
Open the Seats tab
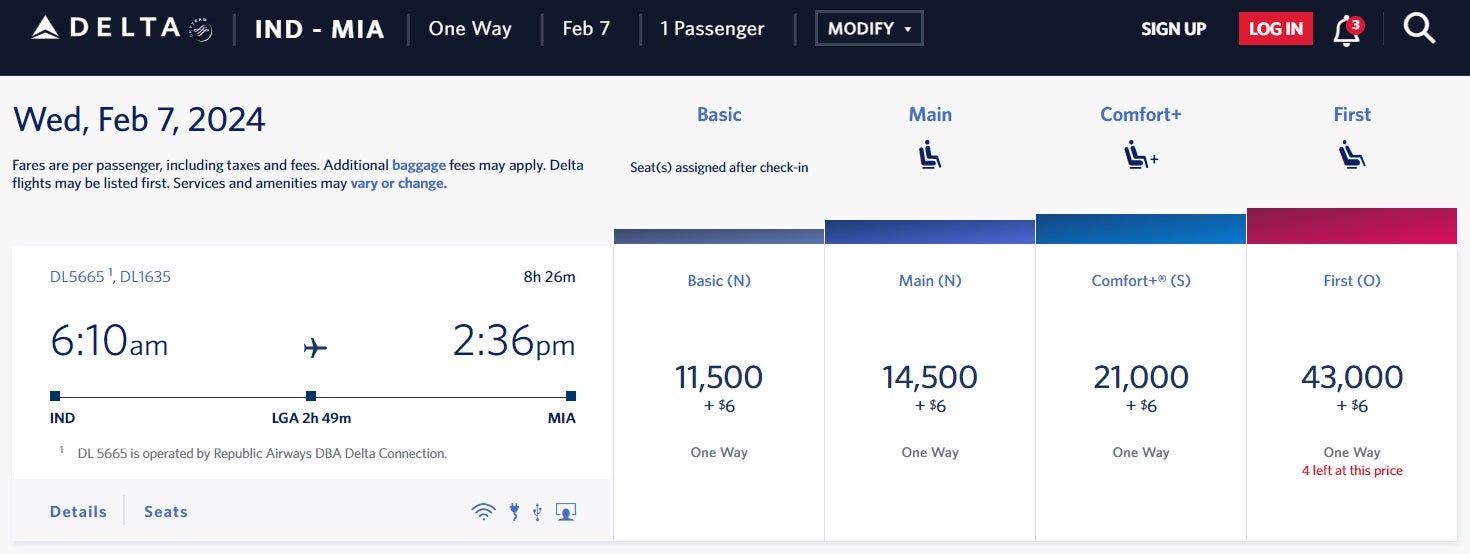(166, 511)
